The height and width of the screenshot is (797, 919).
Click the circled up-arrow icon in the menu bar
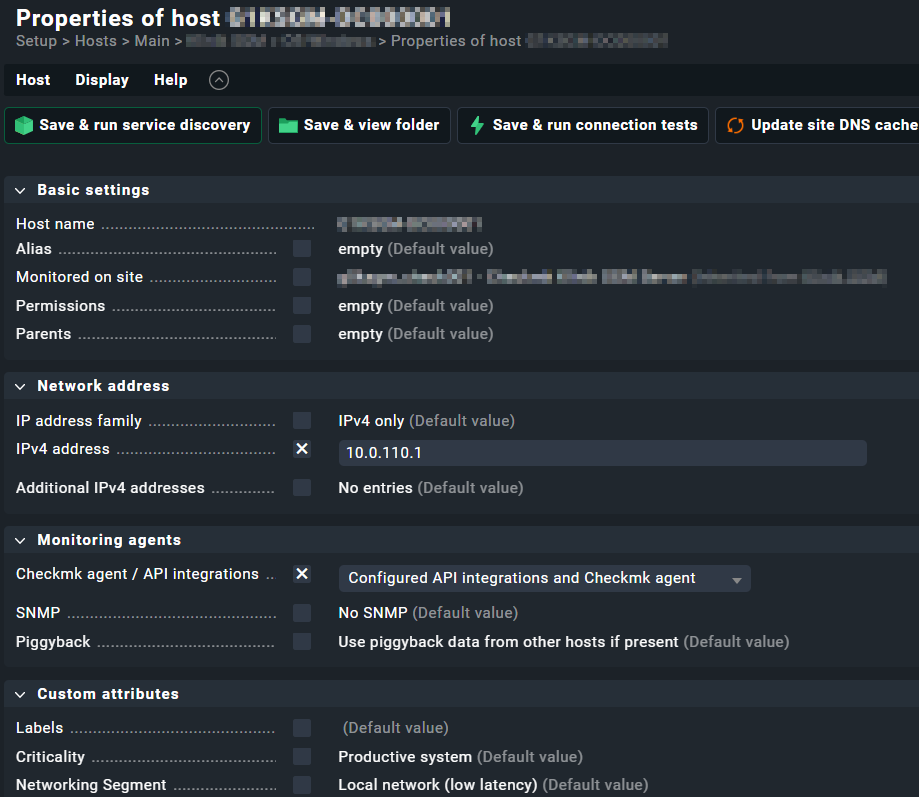pyautogui.click(x=218, y=80)
